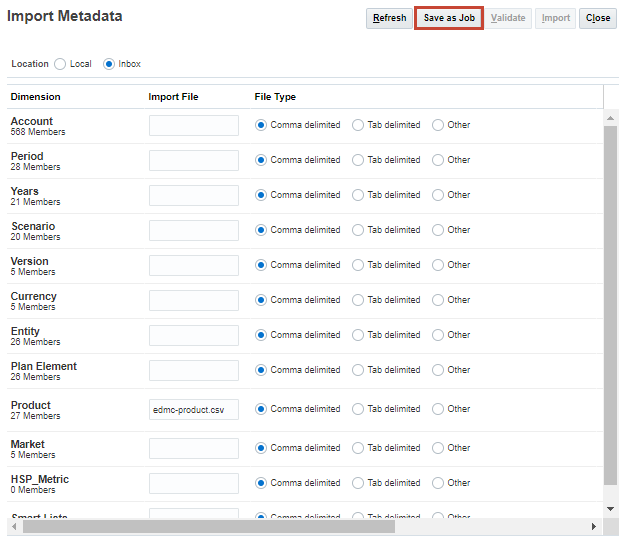Click the Dimension column header
This screenshot has height=543, width=626.
pyautogui.click(x=36, y=97)
